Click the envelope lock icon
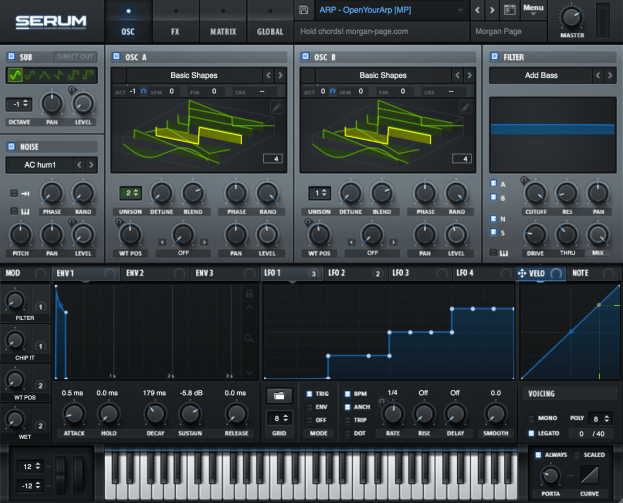 [x=249, y=294]
